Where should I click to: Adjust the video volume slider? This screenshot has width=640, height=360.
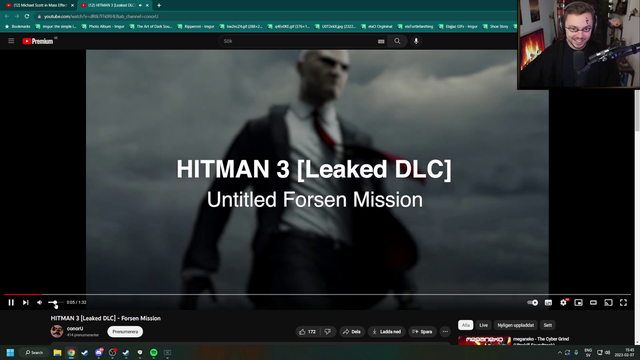click(x=56, y=302)
